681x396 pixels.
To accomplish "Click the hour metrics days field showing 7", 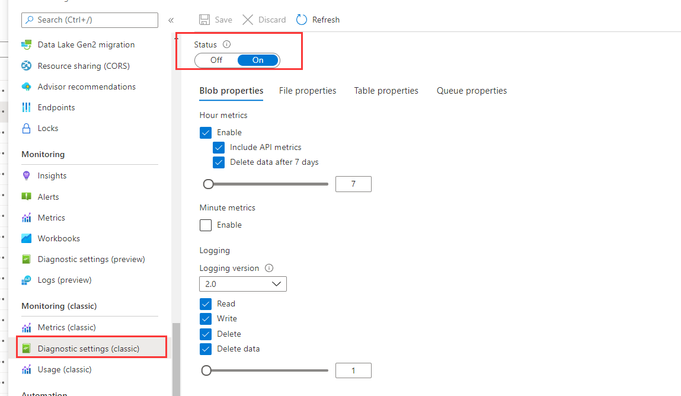I will 353,184.
